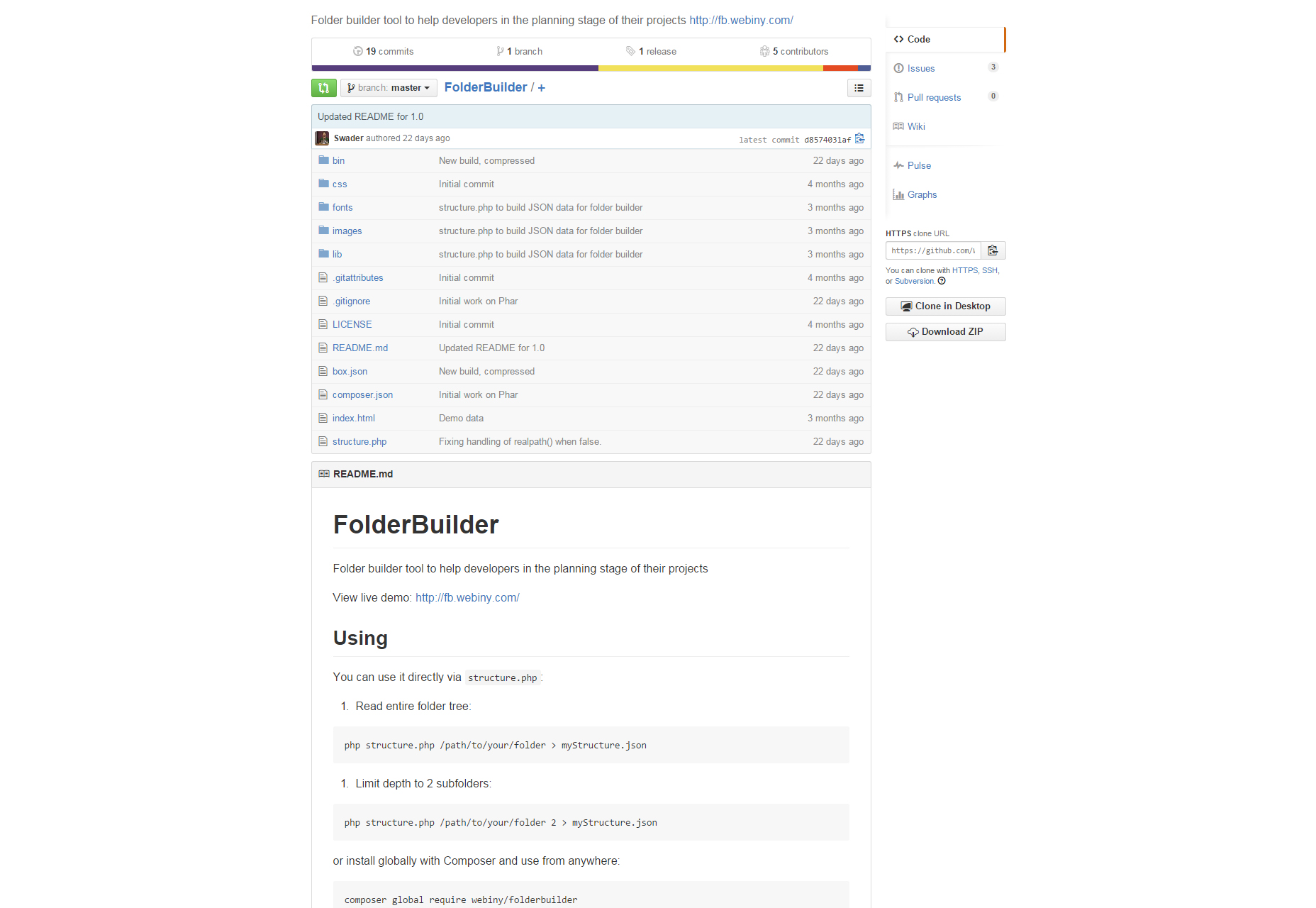Image resolution: width=1316 pixels, height=908 pixels.
Task: Click the language color bar
Action: pyautogui.click(x=591, y=69)
